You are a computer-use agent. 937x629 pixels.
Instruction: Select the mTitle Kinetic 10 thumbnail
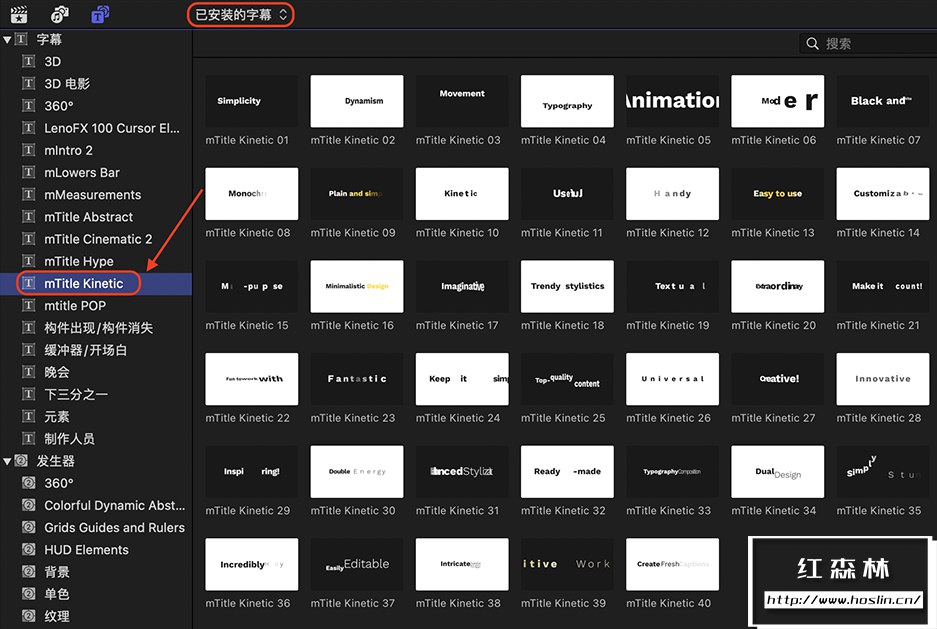(x=462, y=194)
